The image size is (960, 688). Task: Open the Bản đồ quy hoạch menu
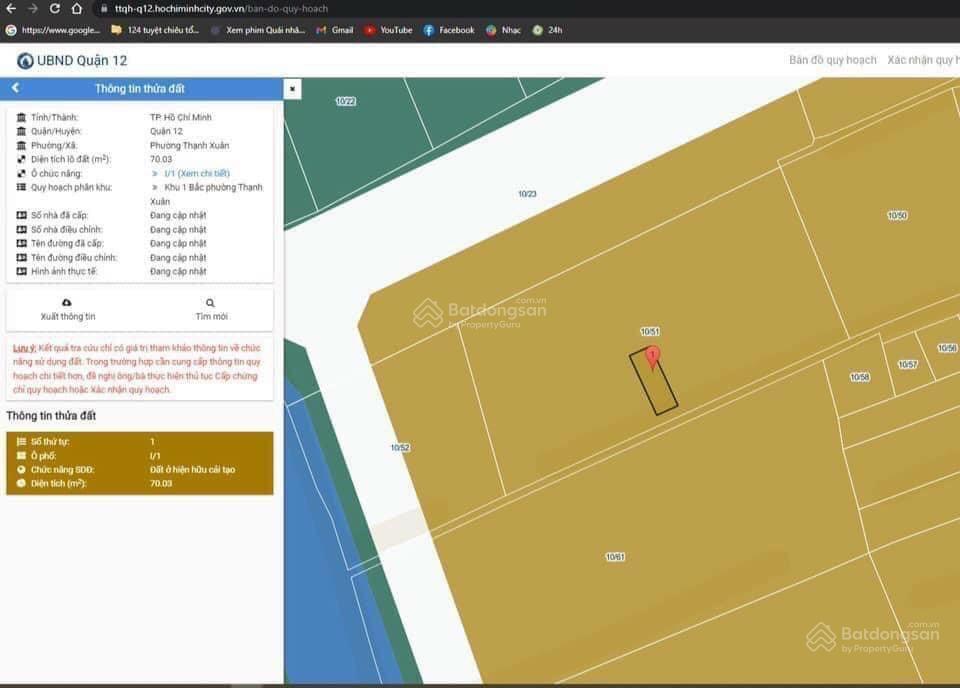pos(832,60)
